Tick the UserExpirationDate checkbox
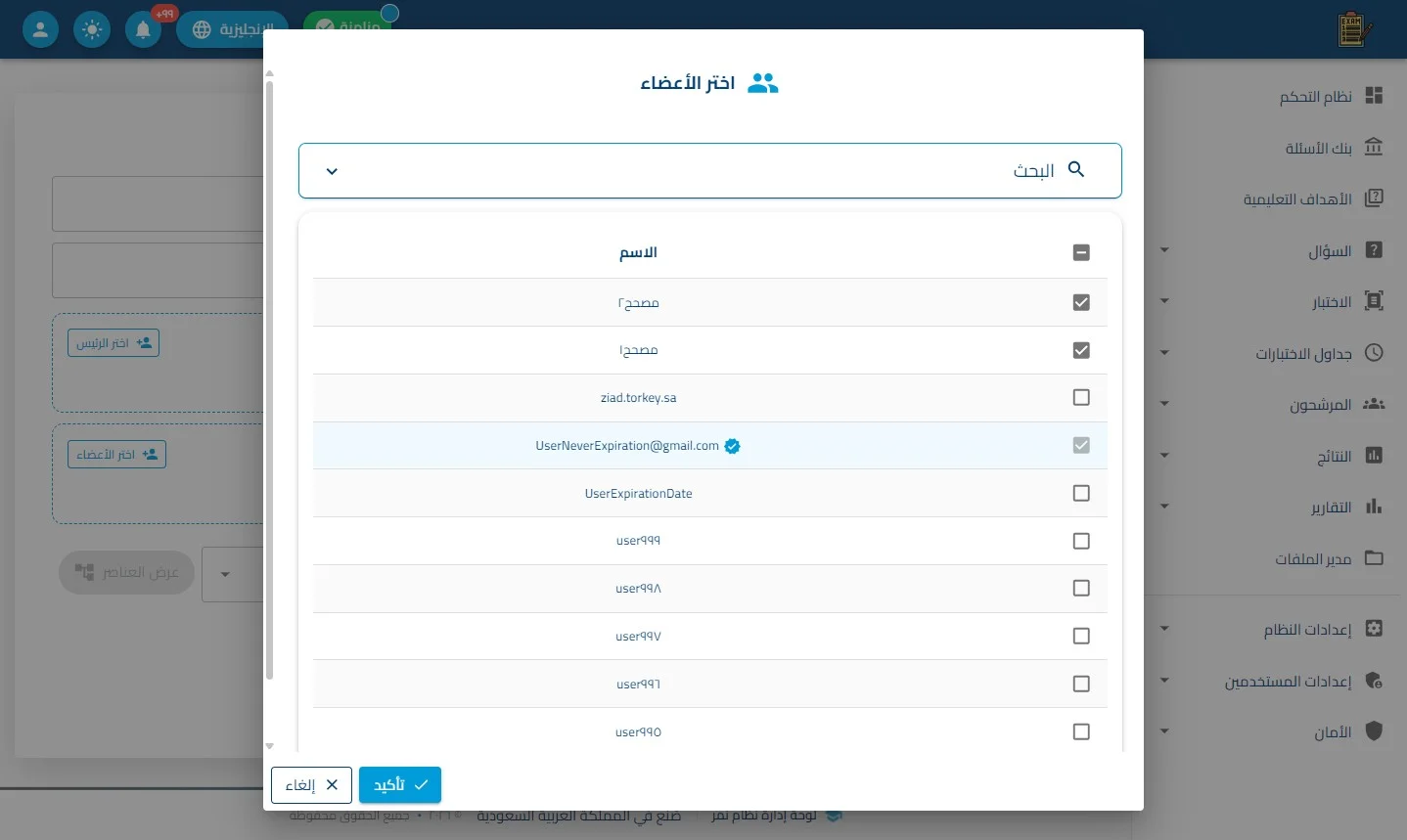Screen dimensions: 1407x840 click(x=1081, y=493)
